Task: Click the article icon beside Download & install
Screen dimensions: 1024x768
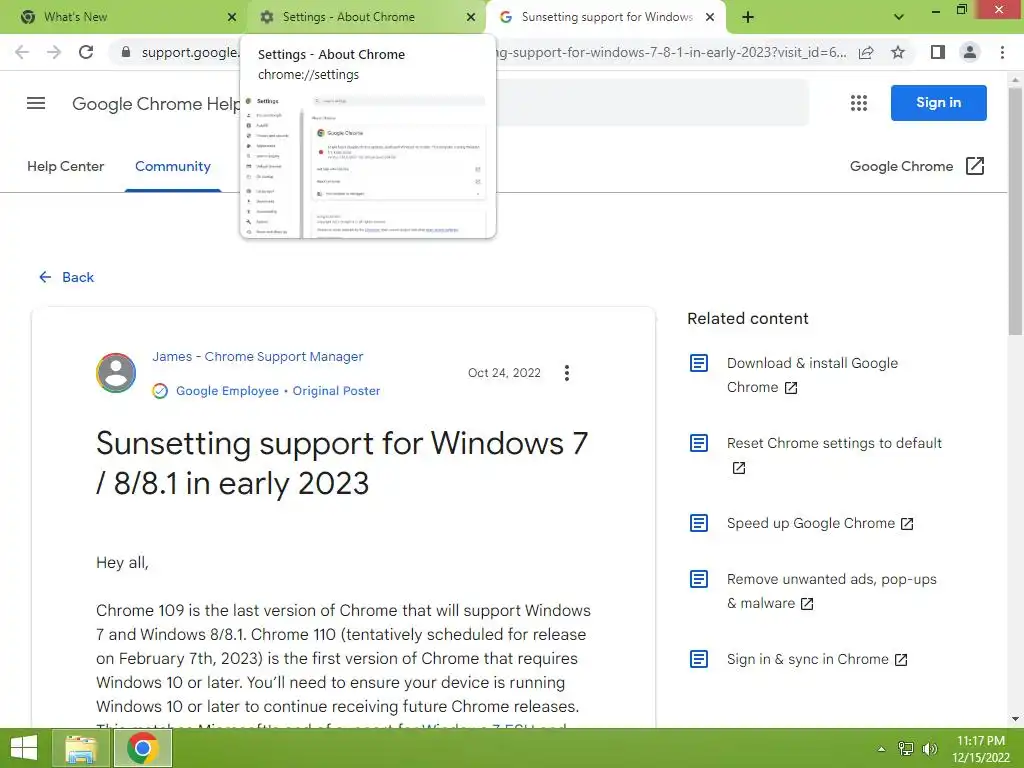Action: point(699,363)
